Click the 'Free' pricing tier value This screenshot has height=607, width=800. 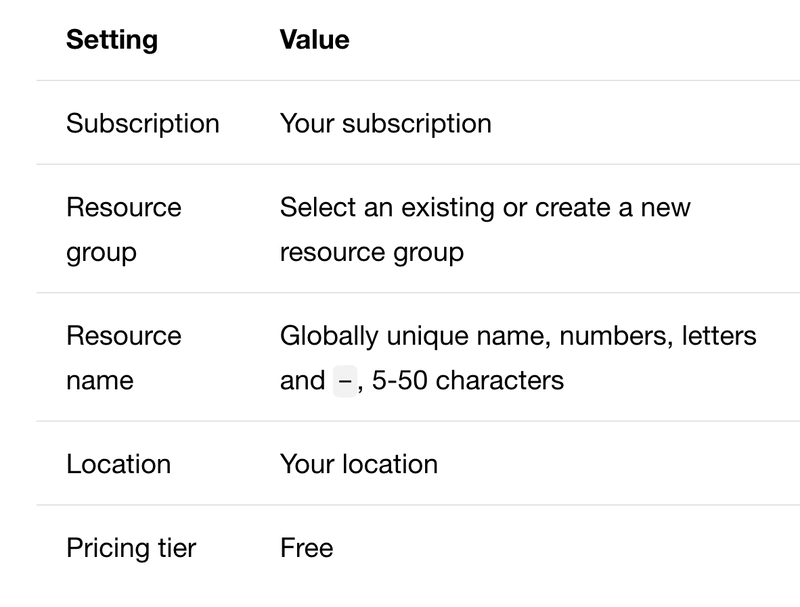306,548
